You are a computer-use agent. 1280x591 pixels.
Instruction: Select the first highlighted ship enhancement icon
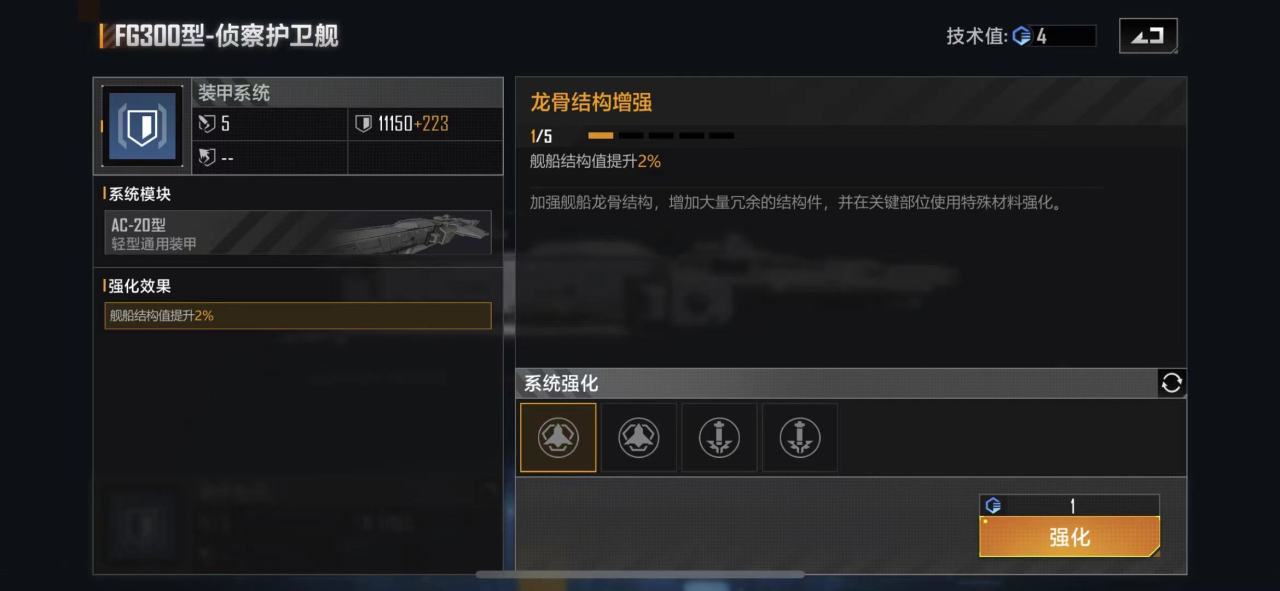[558, 437]
